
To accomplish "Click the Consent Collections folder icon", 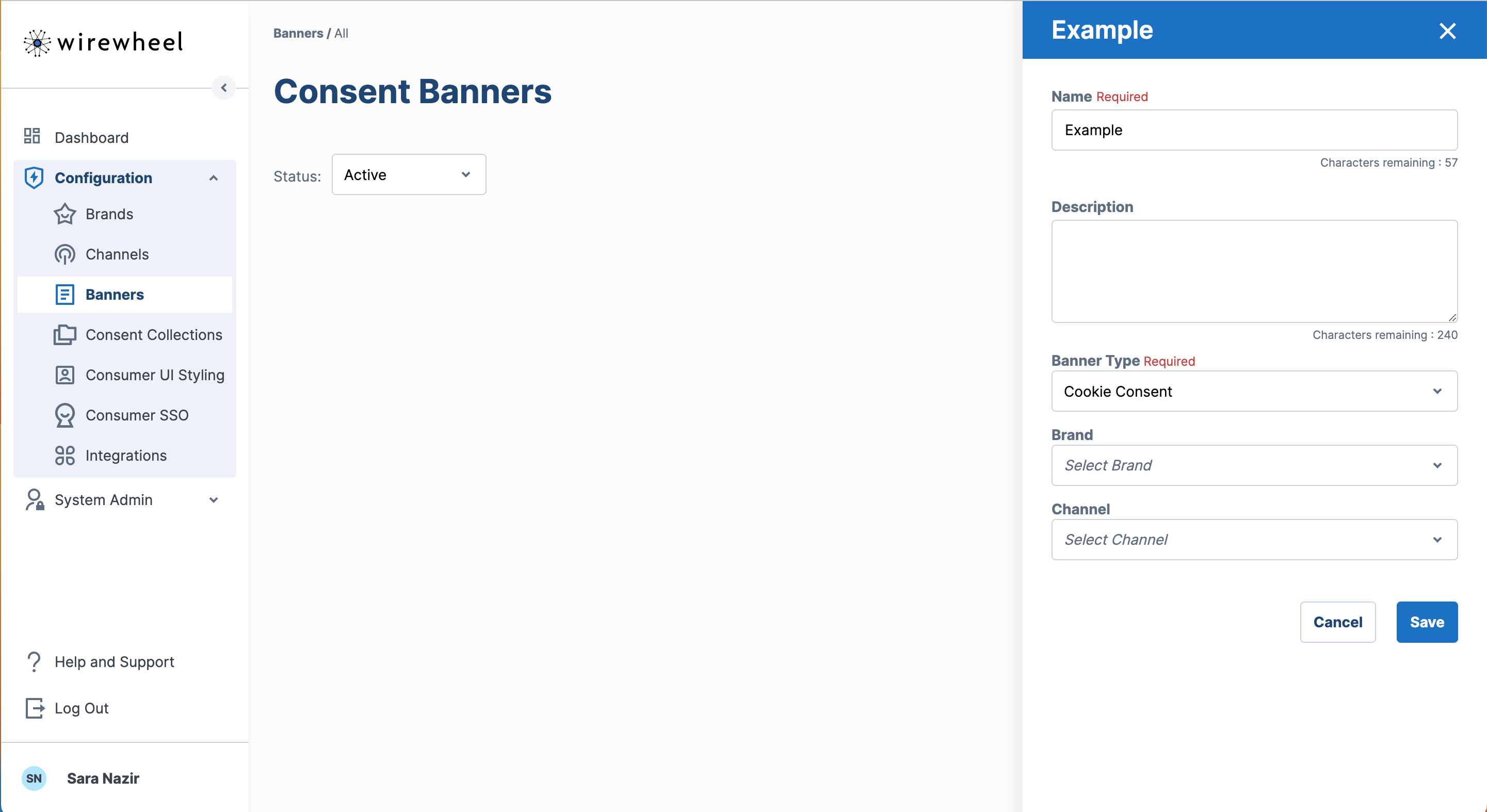I will coord(64,335).
